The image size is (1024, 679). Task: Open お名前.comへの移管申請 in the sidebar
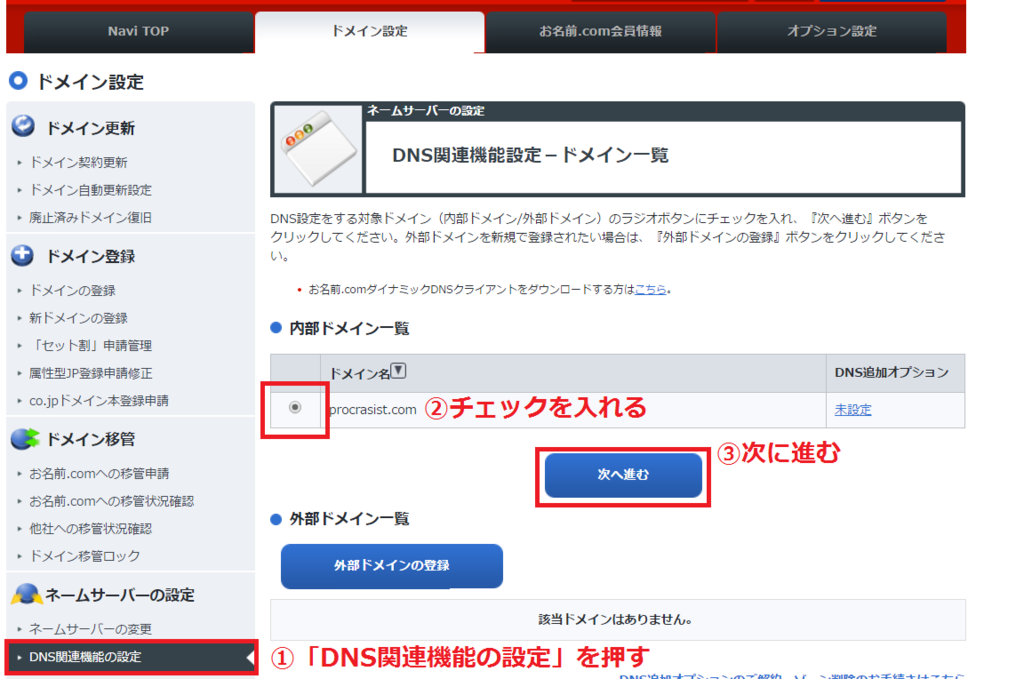[x=99, y=473]
